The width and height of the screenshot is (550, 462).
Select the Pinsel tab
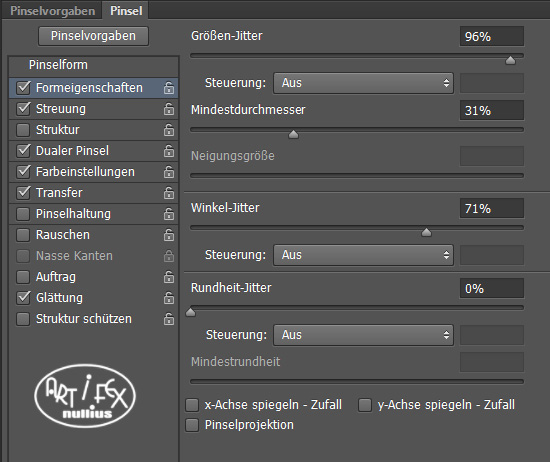[x=126, y=11]
